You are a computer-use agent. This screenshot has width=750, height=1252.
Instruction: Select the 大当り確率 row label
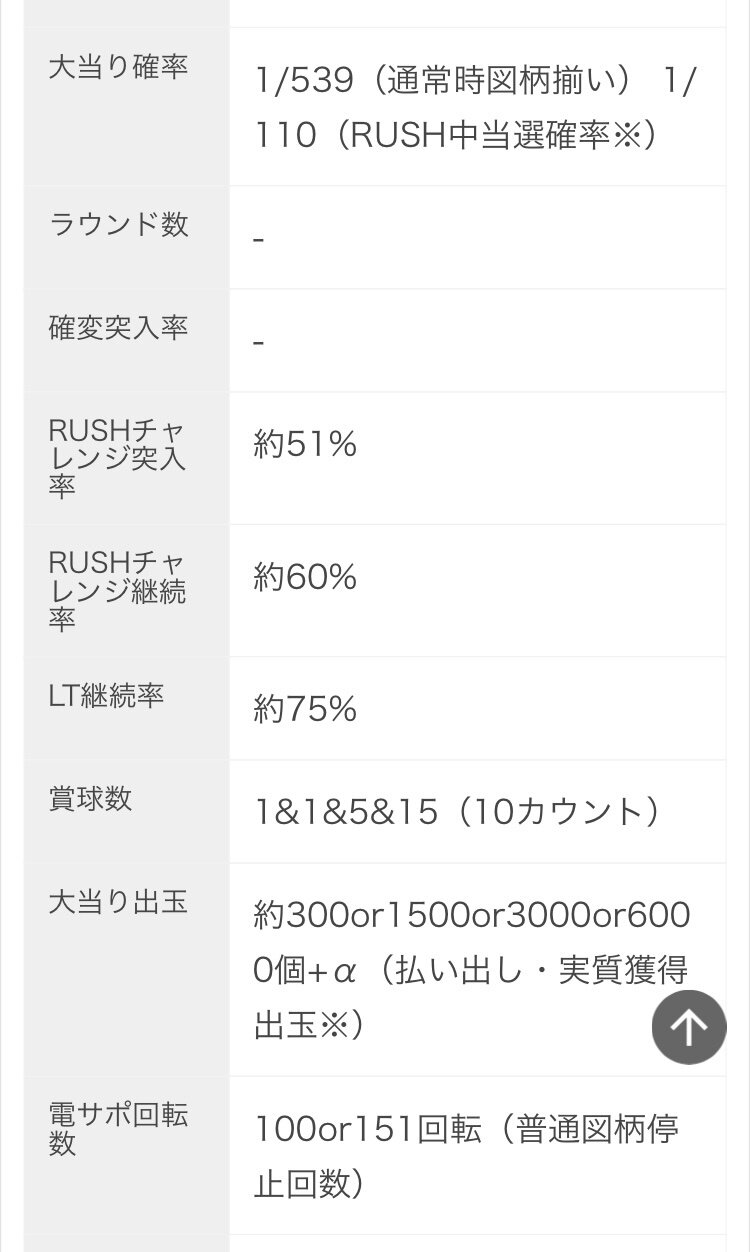click(x=118, y=68)
